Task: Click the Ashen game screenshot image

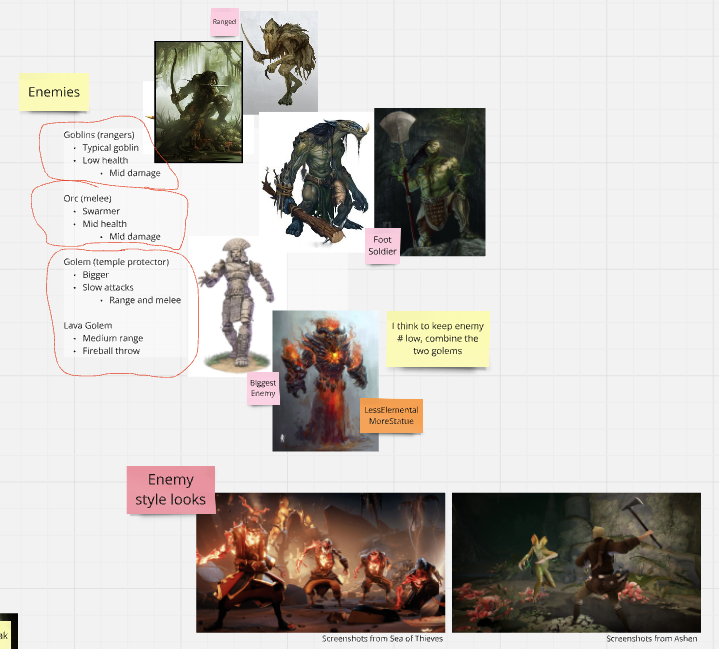Action: click(x=576, y=561)
